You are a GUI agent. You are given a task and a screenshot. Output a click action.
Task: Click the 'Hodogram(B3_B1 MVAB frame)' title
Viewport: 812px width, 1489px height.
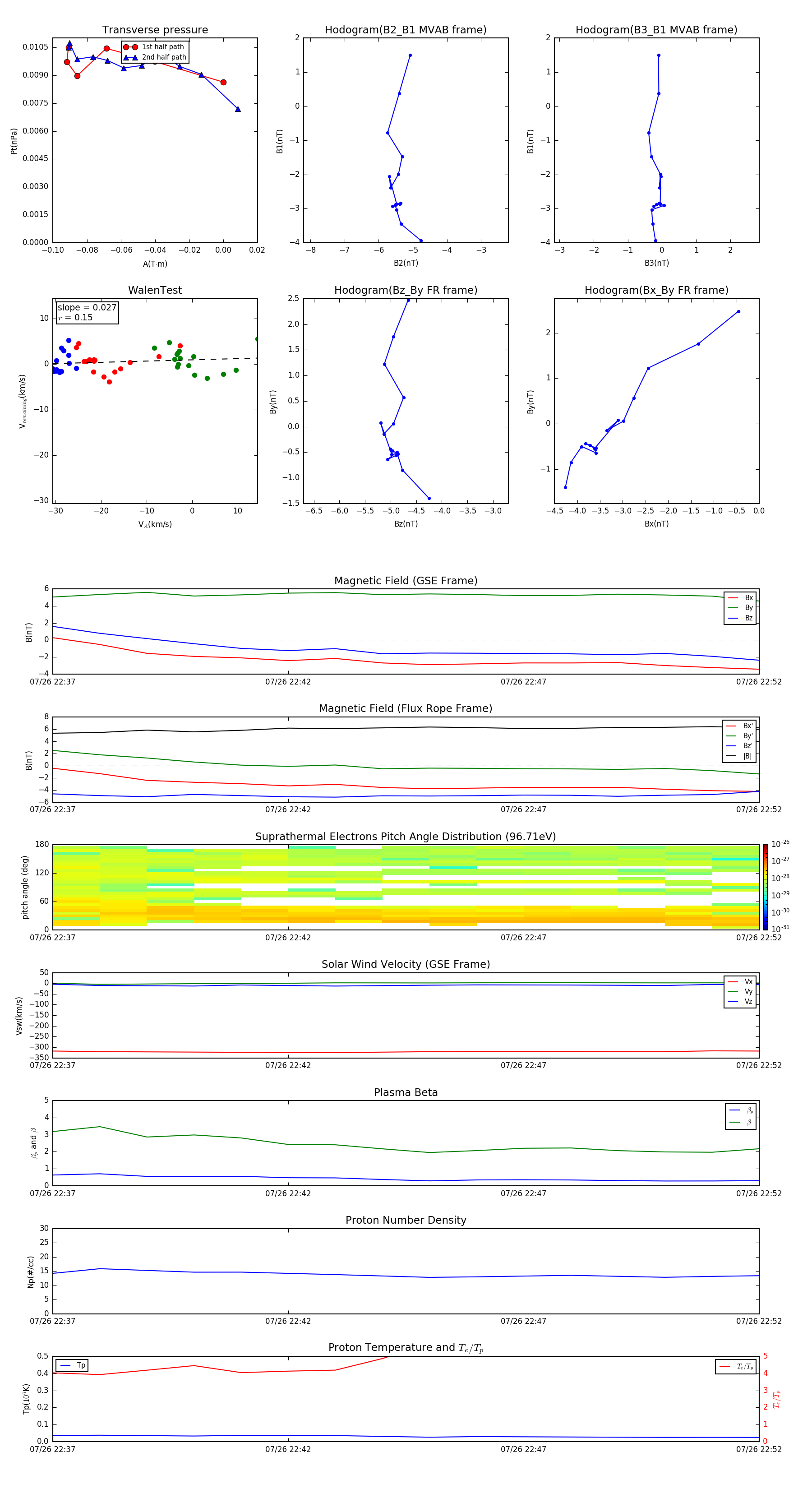(656, 30)
